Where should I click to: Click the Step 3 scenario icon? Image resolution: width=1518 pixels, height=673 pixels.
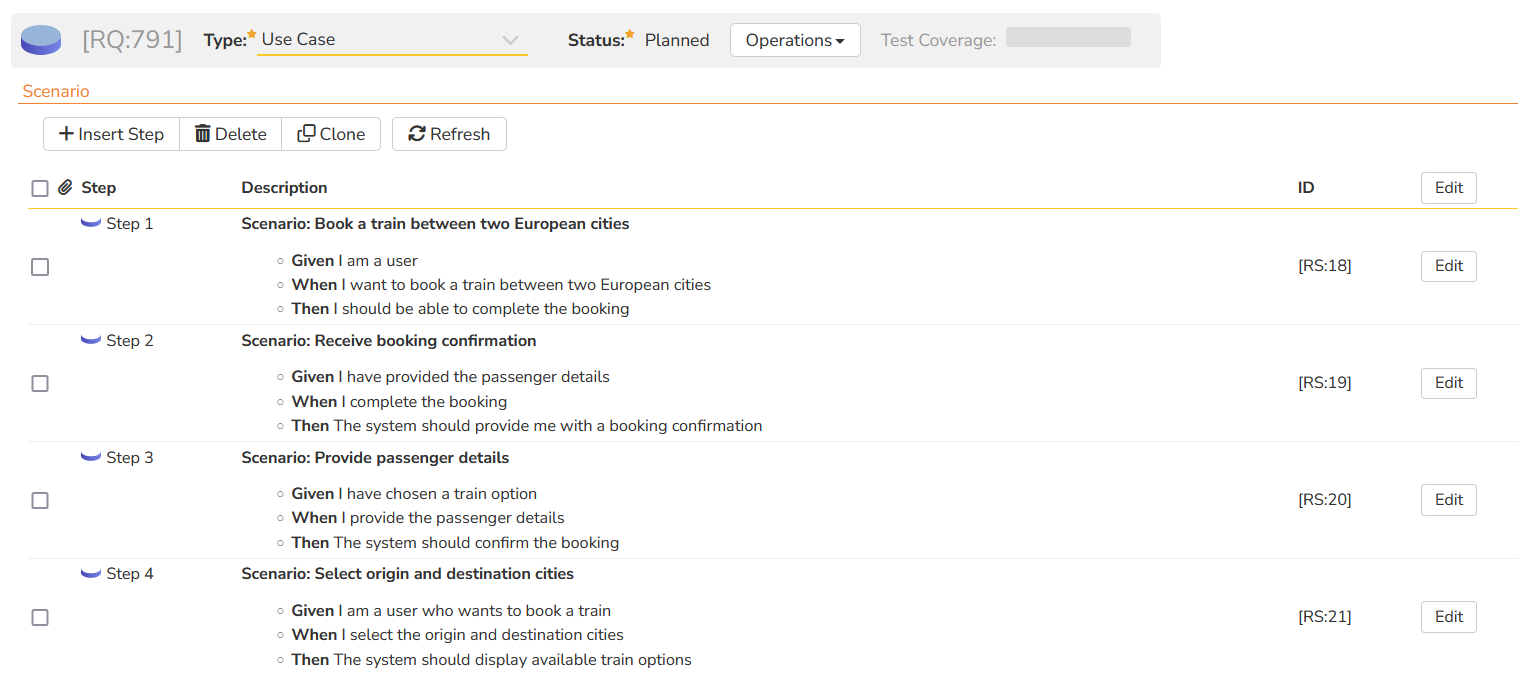[x=91, y=458]
